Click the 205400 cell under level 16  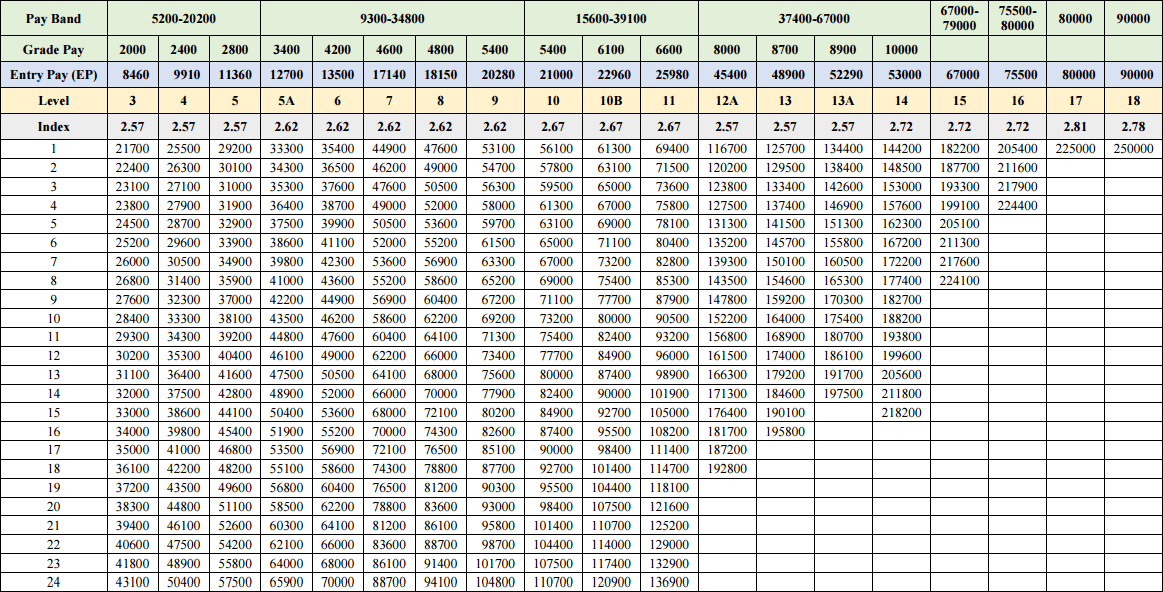1017,148
